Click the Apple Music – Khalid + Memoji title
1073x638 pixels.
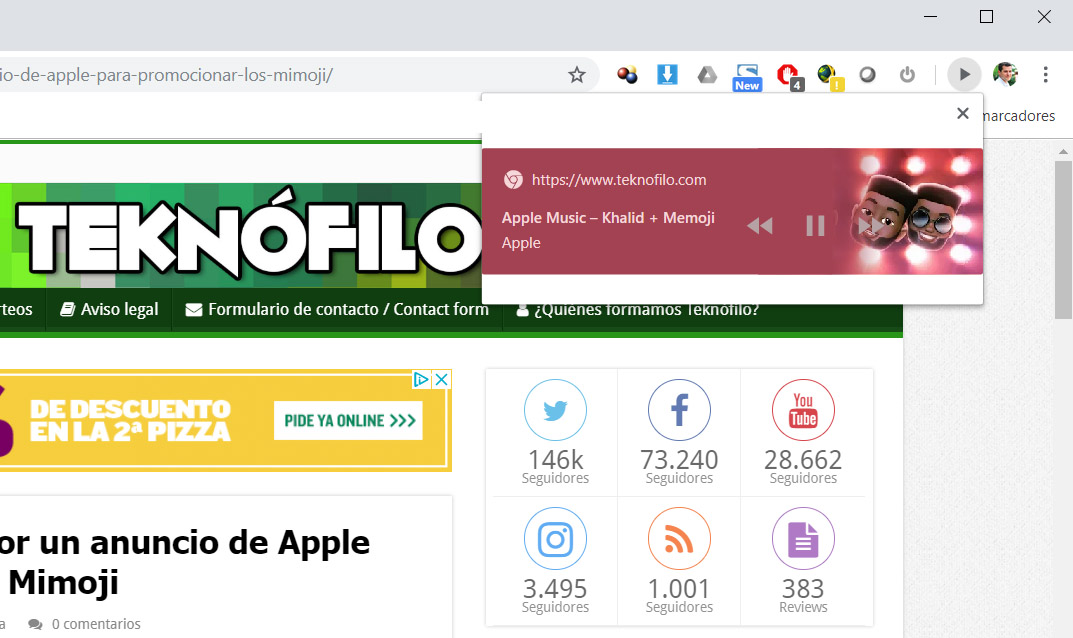pyautogui.click(x=608, y=218)
